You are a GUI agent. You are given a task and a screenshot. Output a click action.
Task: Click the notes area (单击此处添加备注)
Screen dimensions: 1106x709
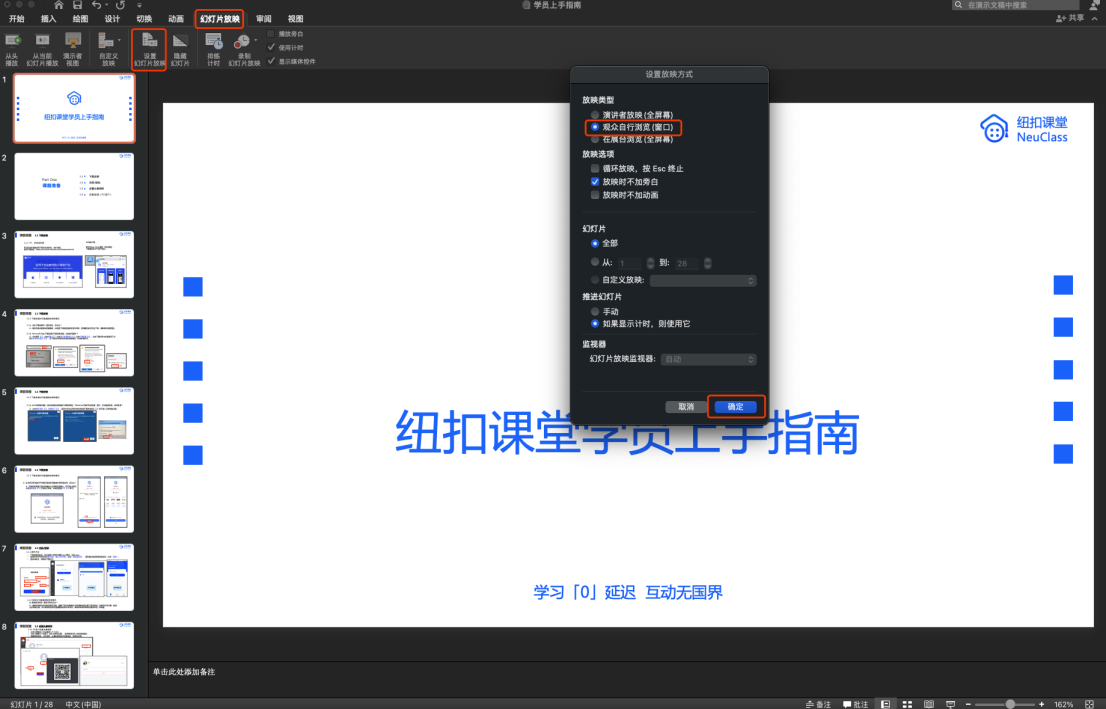(x=184, y=672)
